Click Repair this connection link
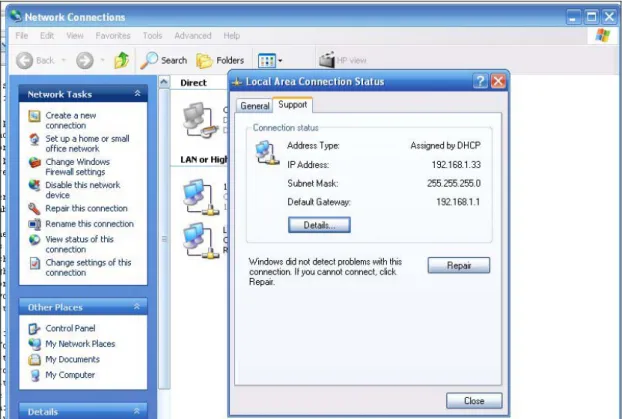The height and width of the screenshot is (419, 622). pos(86,208)
